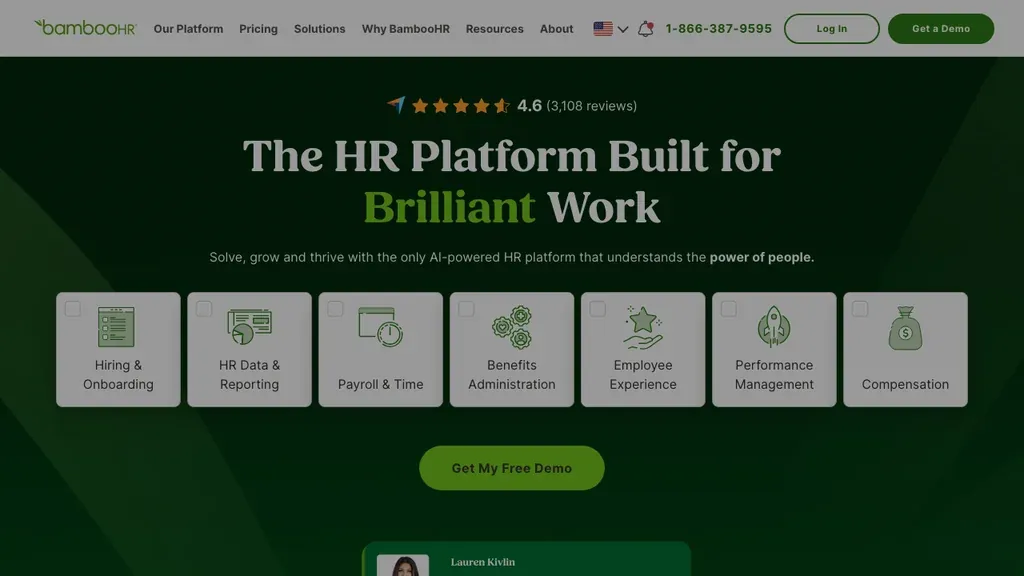Select the Employee Experience checkbox

[598, 309]
